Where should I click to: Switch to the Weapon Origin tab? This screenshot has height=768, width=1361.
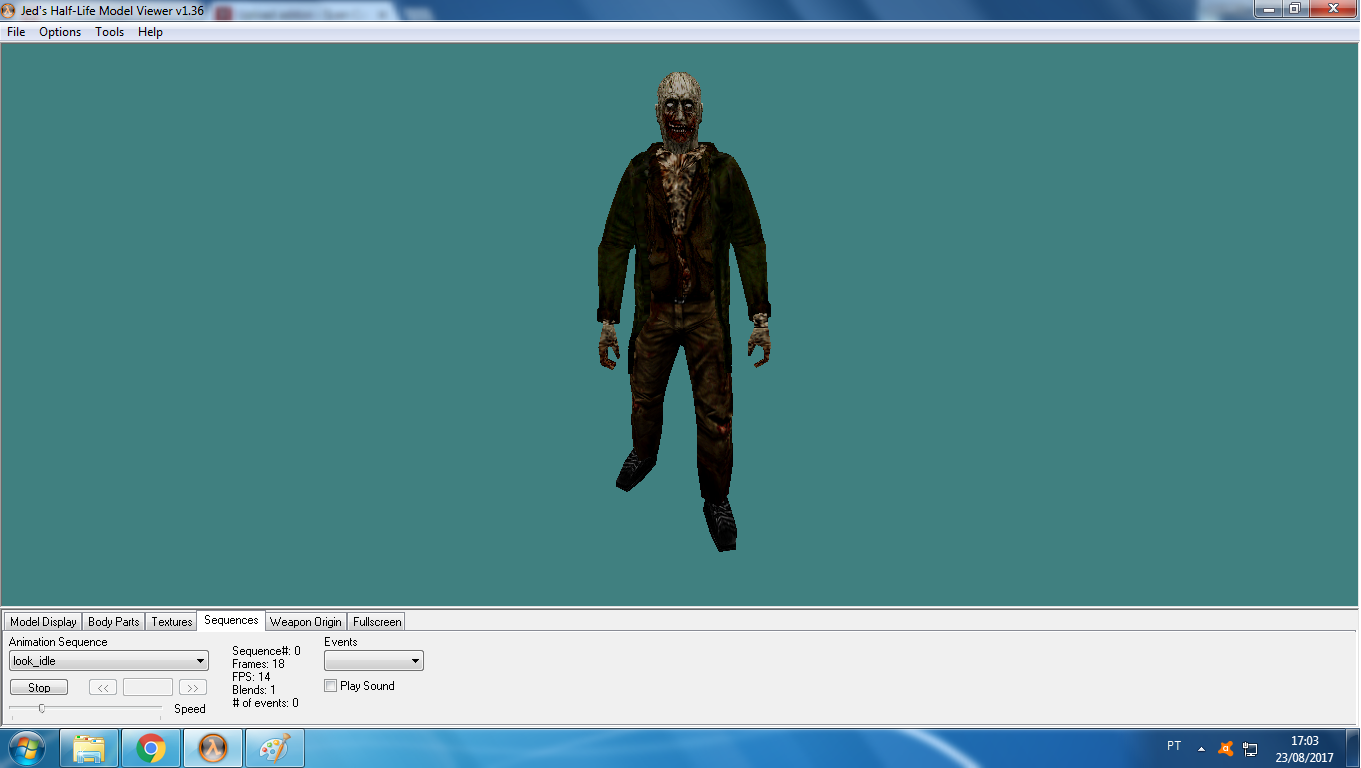(x=306, y=622)
